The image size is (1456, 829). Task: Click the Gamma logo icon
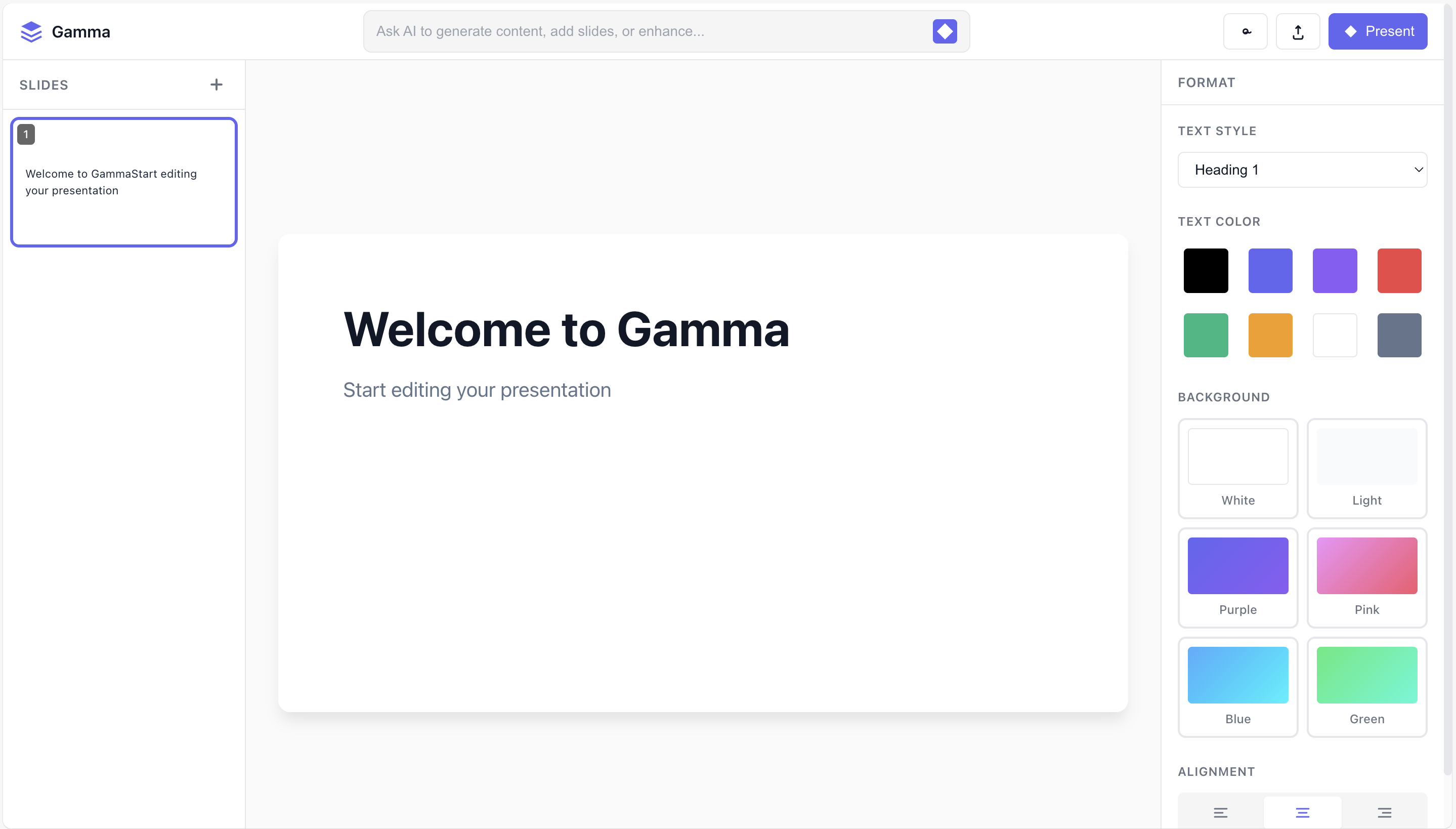31,31
